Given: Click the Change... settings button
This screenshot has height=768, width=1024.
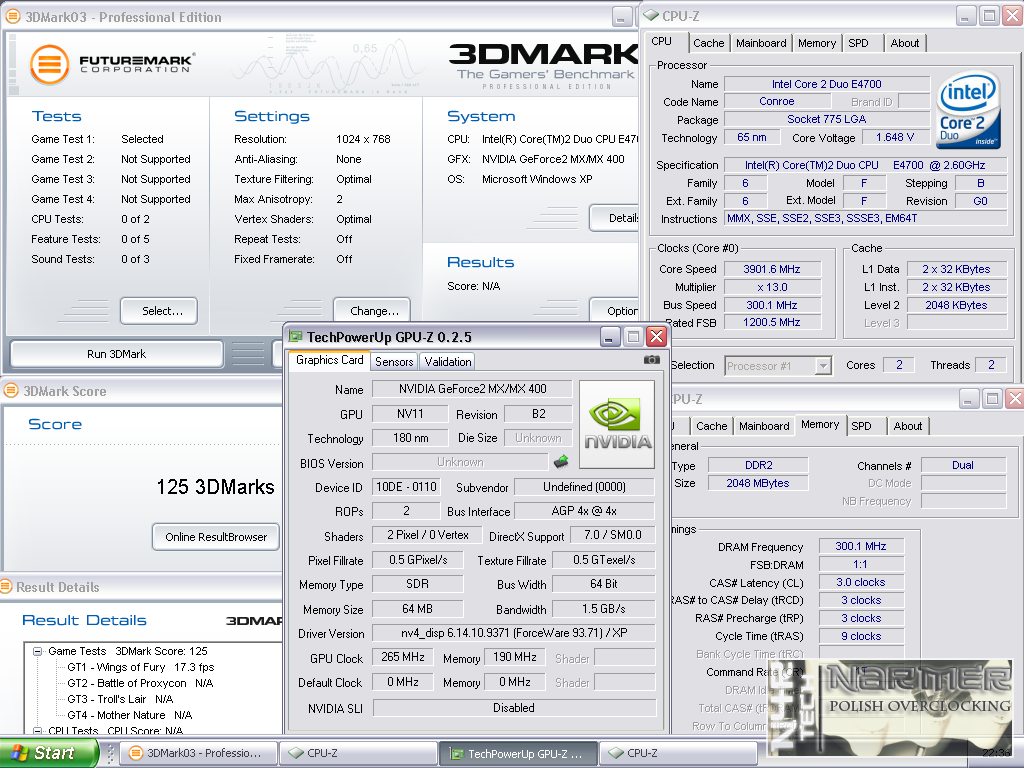Looking at the screenshot, I should pyautogui.click(x=372, y=311).
